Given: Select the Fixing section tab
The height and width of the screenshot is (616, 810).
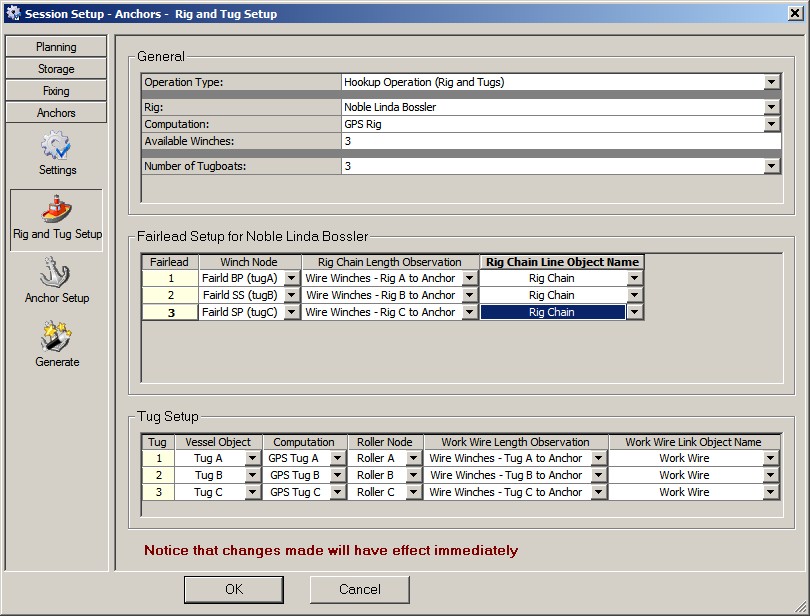Looking at the screenshot, I should pos(56,91).
